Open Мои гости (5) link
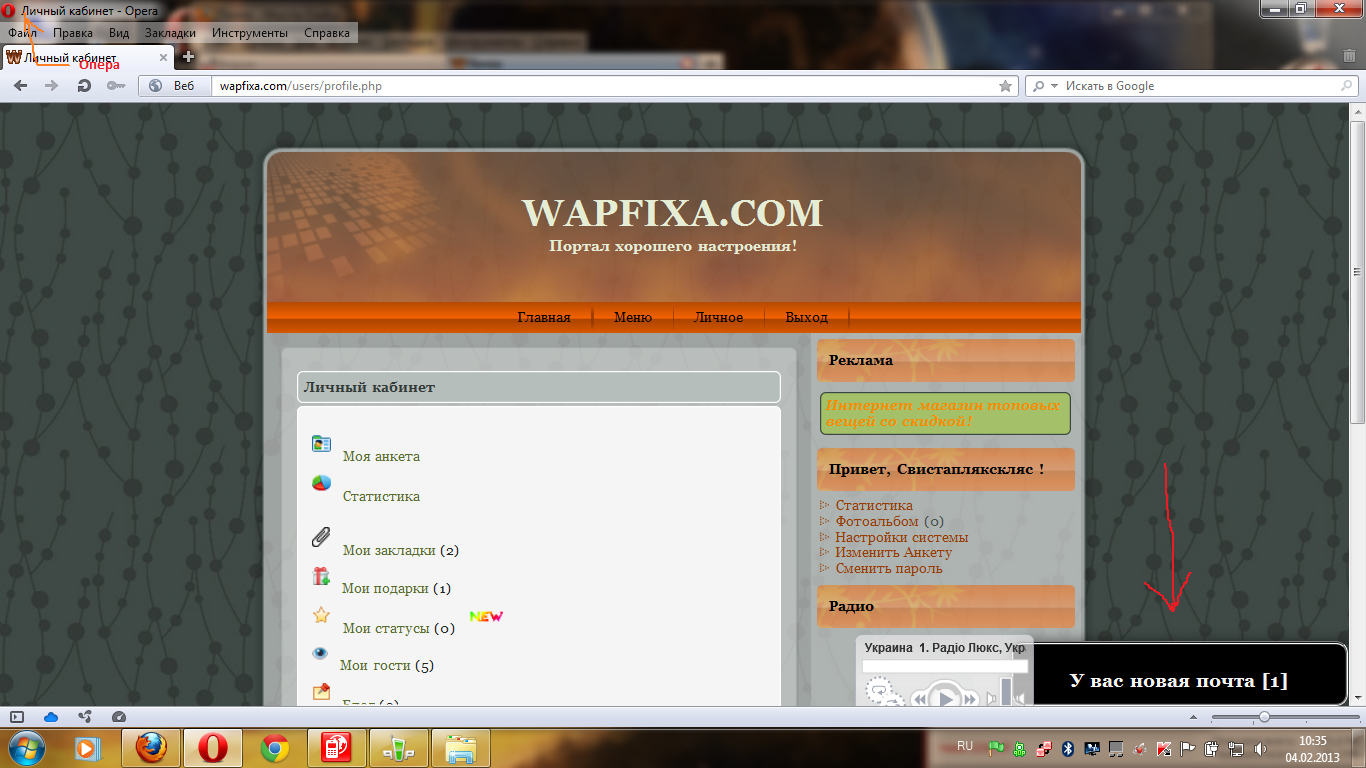 point(387,665)
